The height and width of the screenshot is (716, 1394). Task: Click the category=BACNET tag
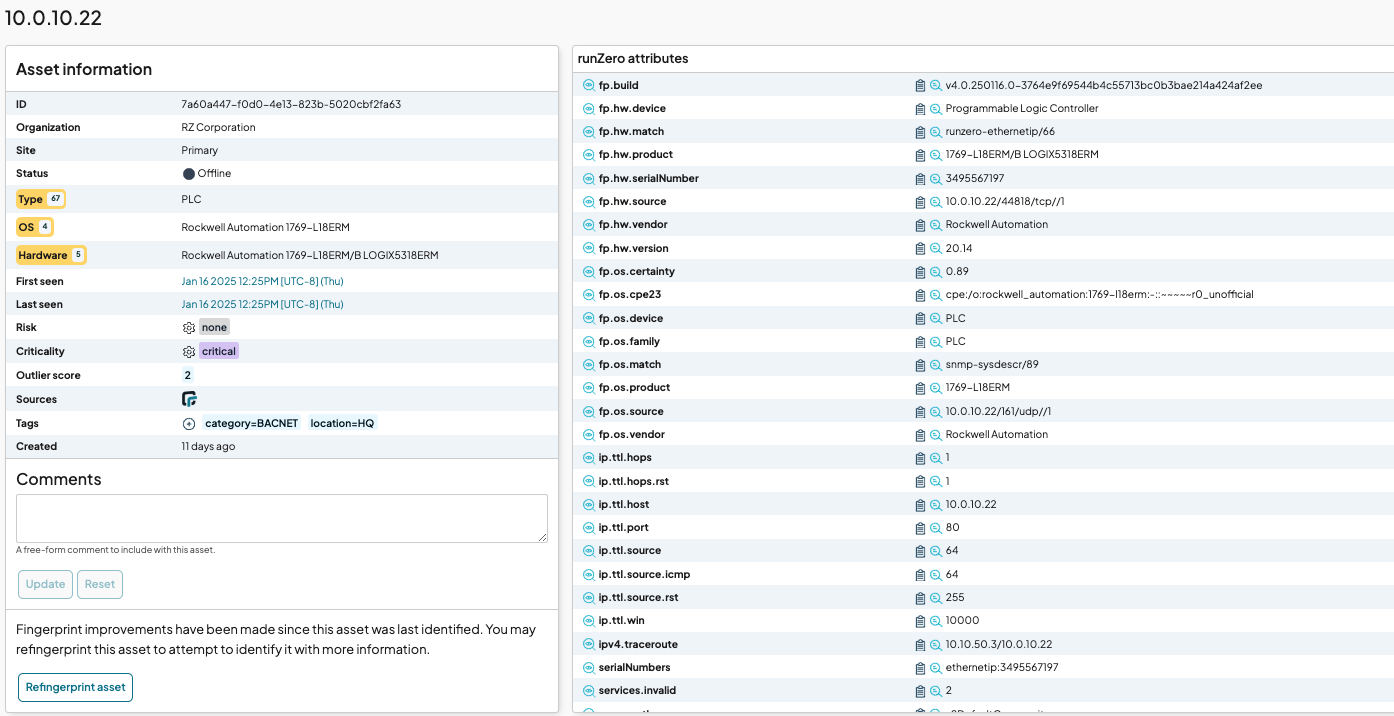(252, 424)
